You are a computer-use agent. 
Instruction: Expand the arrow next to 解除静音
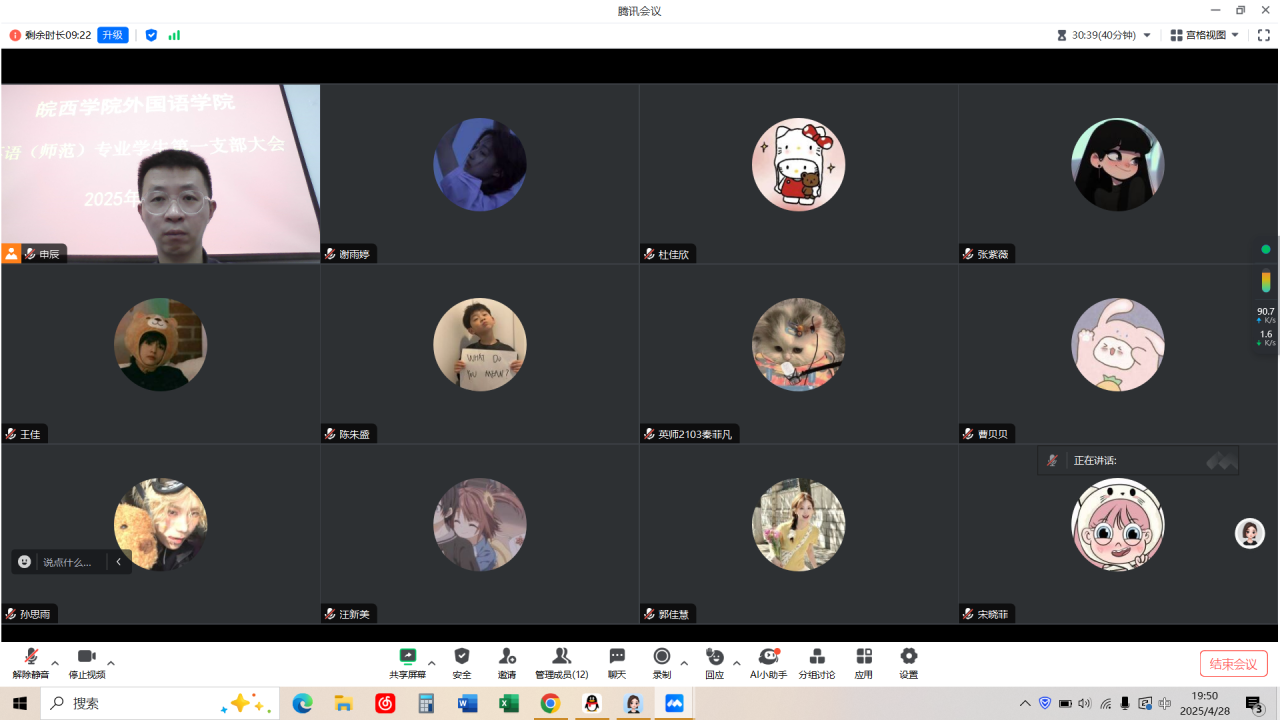tap(55, 663)
